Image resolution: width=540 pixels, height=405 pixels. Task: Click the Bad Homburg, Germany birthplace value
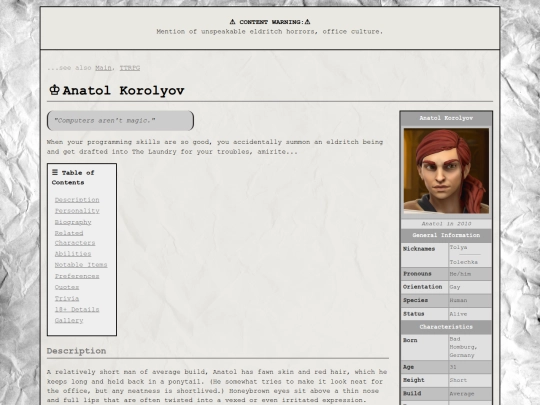(463, 347)
